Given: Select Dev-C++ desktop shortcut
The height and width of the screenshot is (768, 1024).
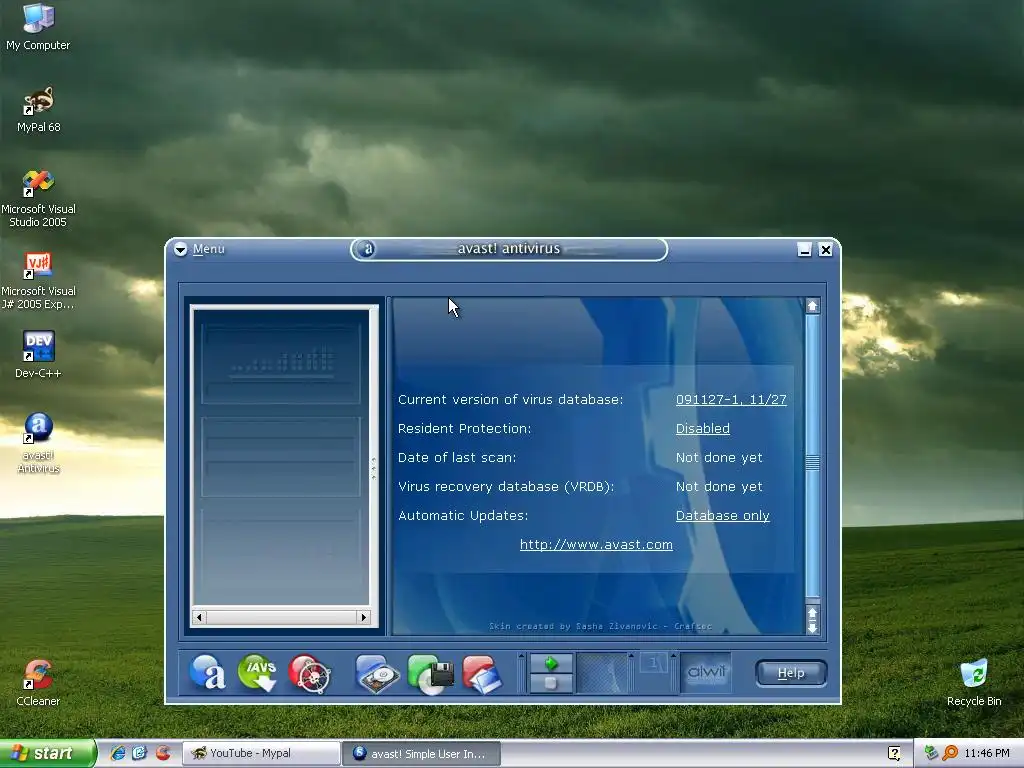Looking at the screenshot, I should click(x=38, y=355).
